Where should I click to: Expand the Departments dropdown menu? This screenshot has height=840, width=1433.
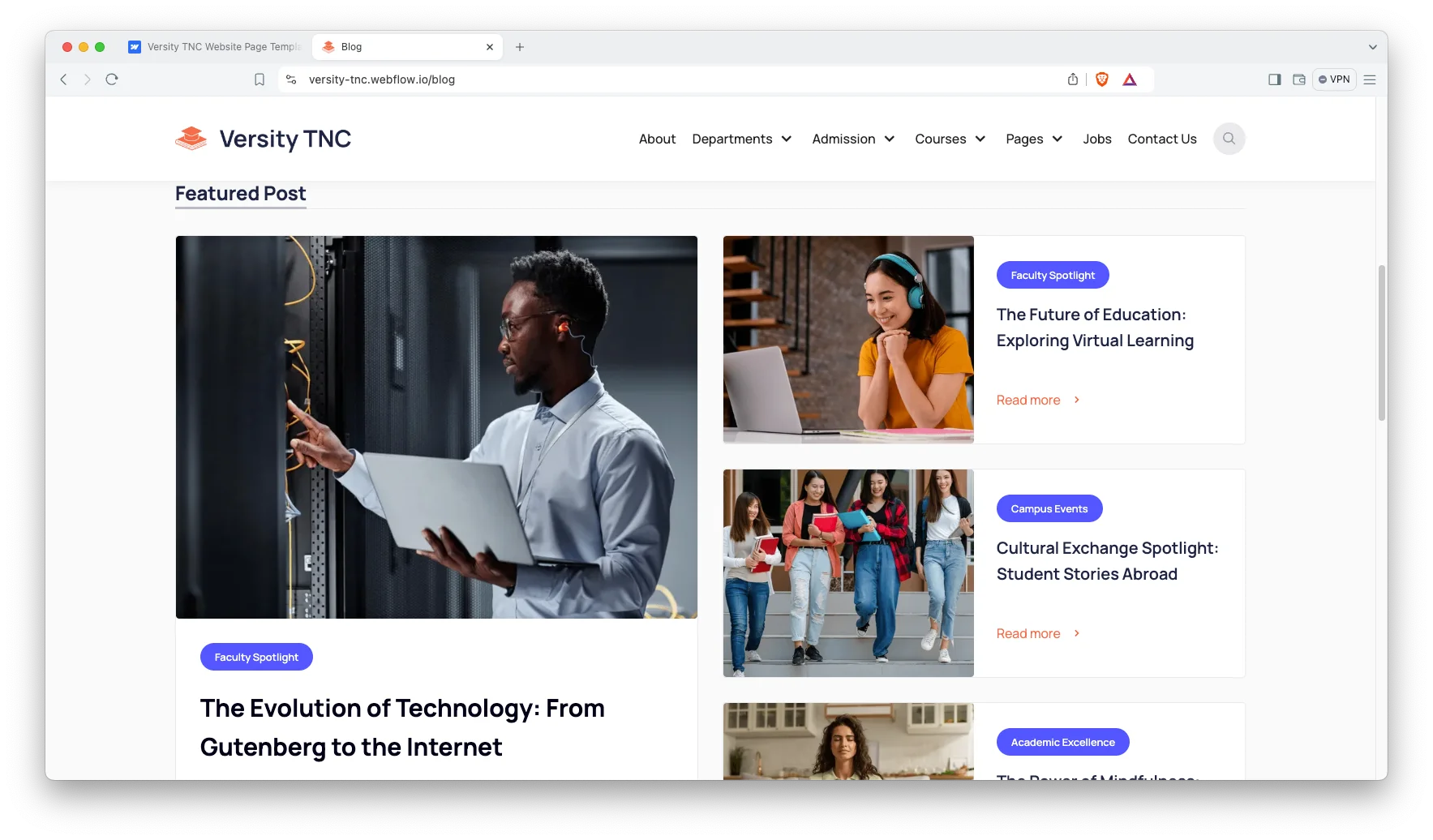tap(742, 139)
